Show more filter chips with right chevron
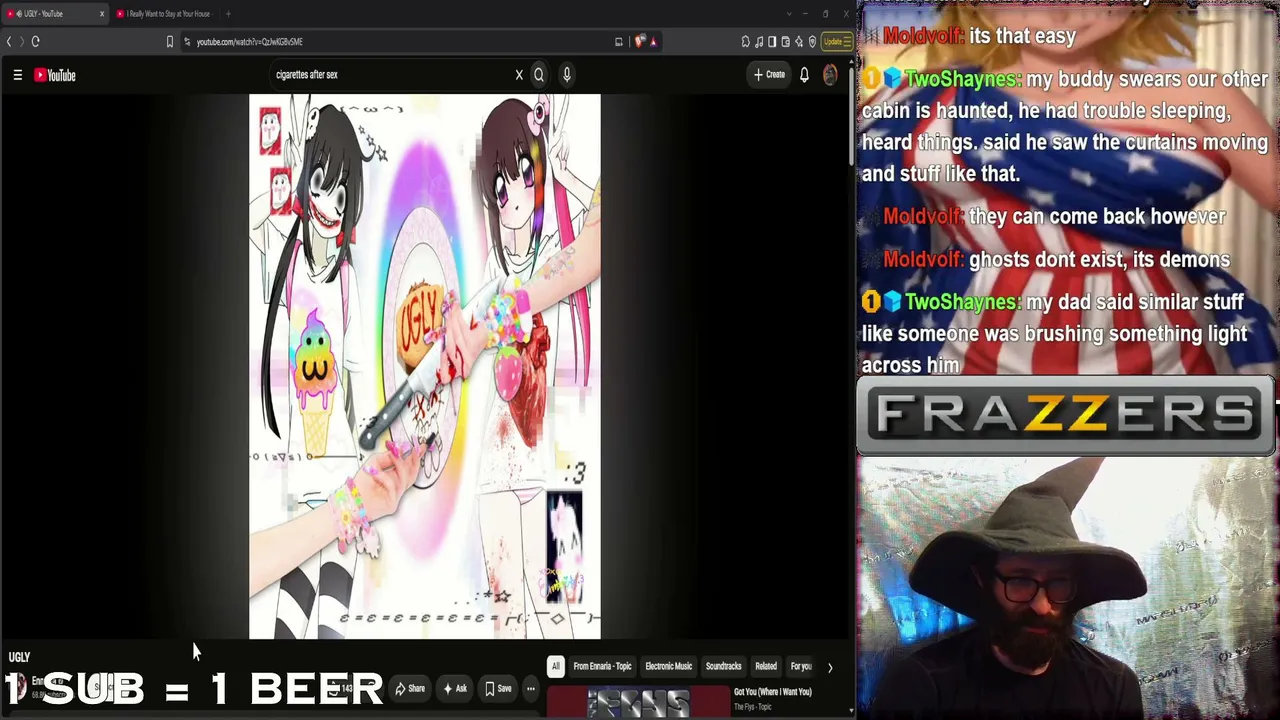 click(x=830, y=667)
